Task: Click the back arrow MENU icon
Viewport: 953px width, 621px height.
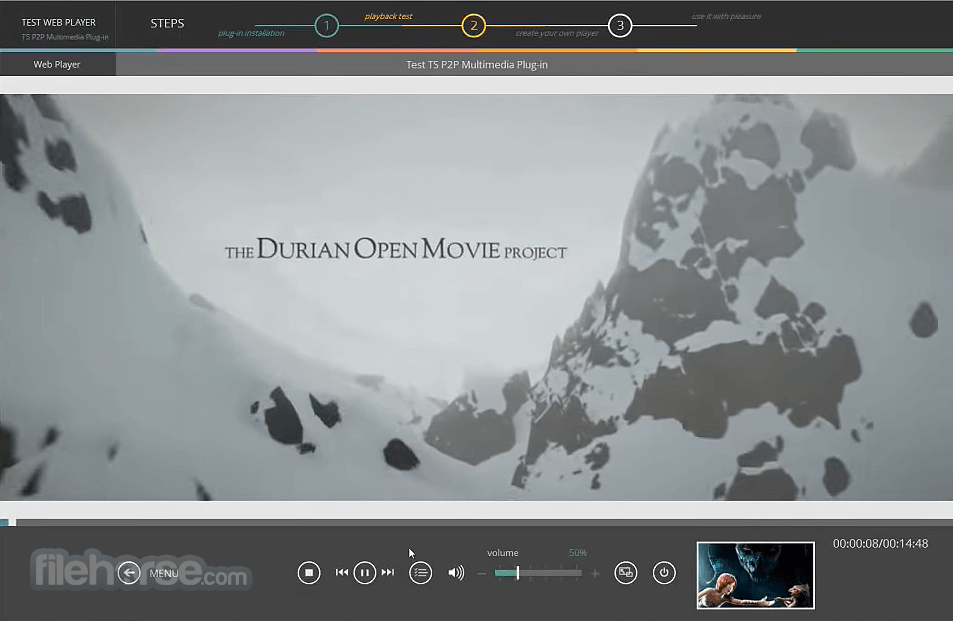Action: pos(129,572)
